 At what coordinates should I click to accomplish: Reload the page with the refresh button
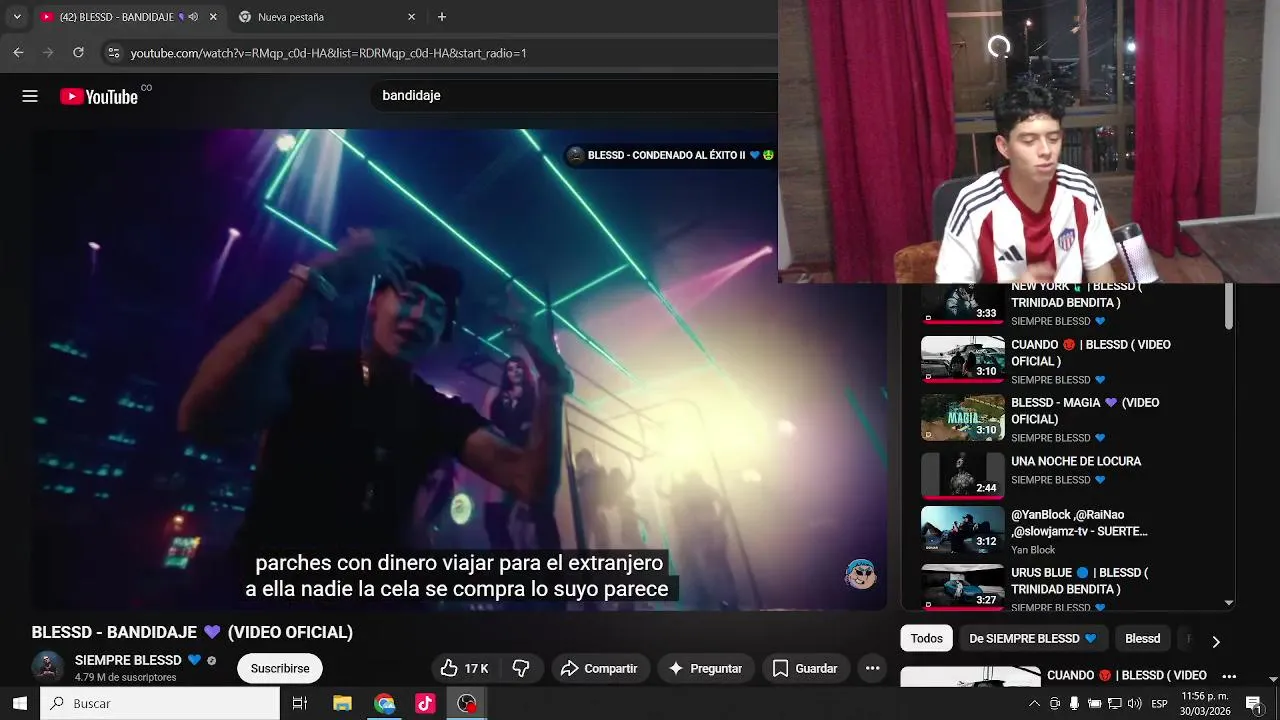pyautogui.click(x=78, y=52)
